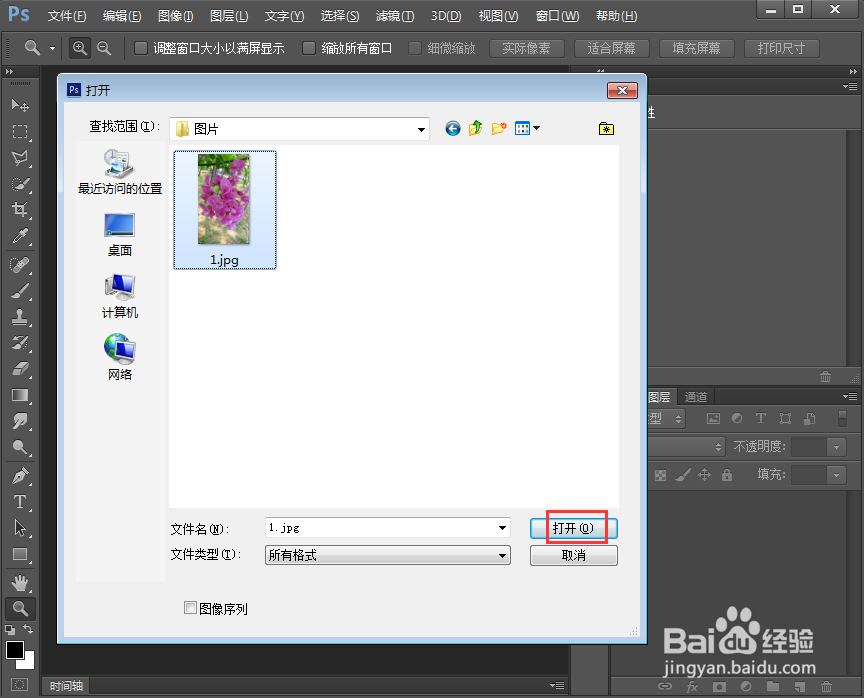The image size is (864, 698).
Task: Select the Horizontal Type tool
Action: point(21,499)
